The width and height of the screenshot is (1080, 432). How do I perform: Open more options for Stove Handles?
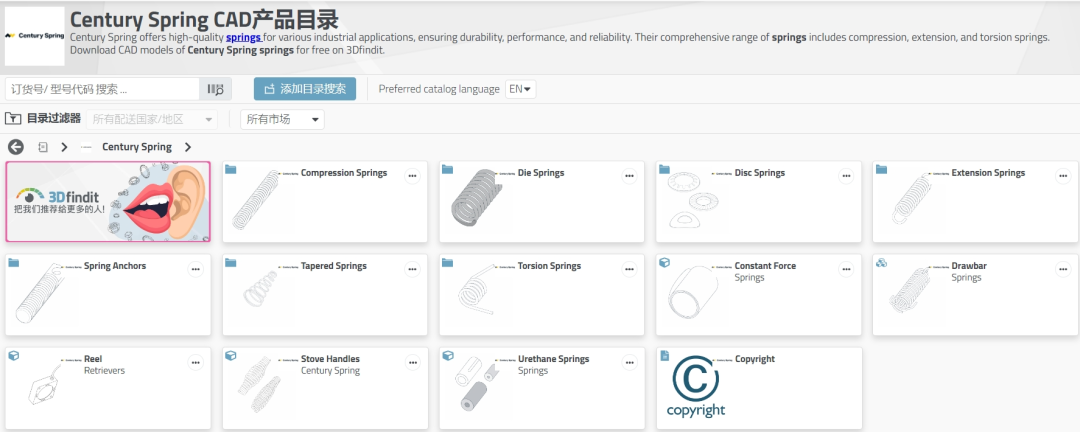point(413,362)
